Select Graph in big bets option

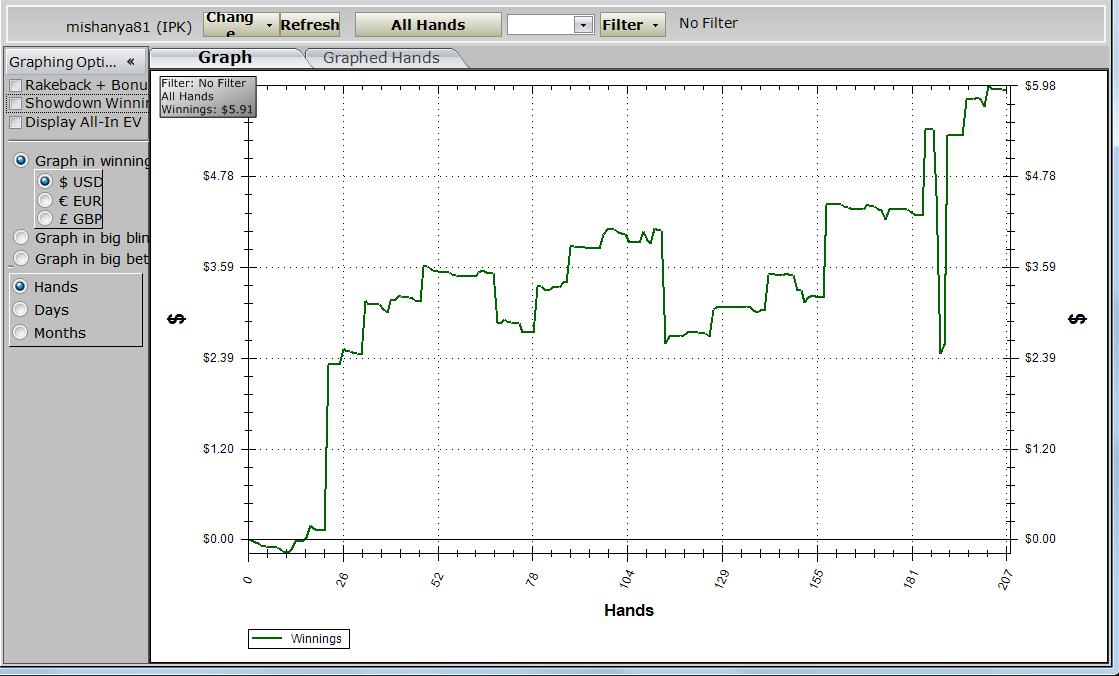pyautogui.click(x=21, y=259)
